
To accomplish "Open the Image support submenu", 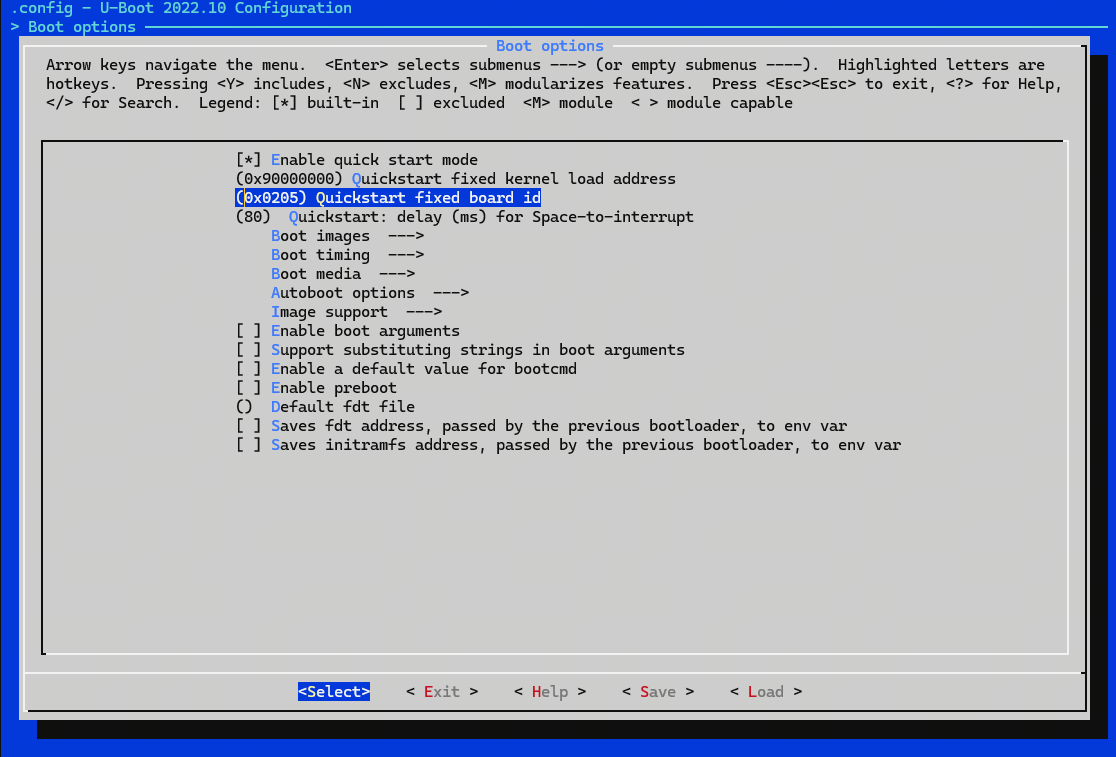I will [357, 312].
